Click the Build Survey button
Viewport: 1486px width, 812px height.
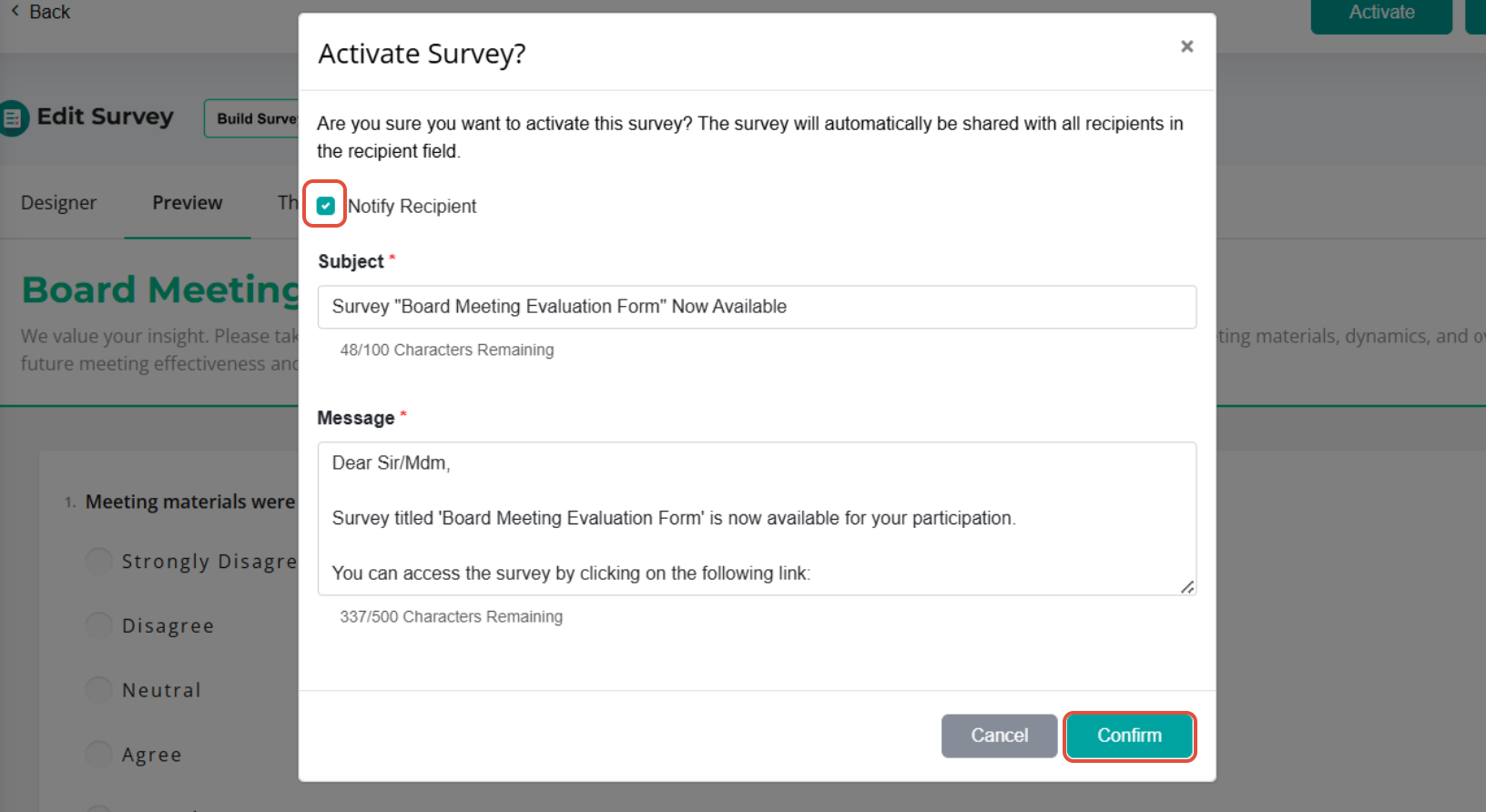(252, 118)
